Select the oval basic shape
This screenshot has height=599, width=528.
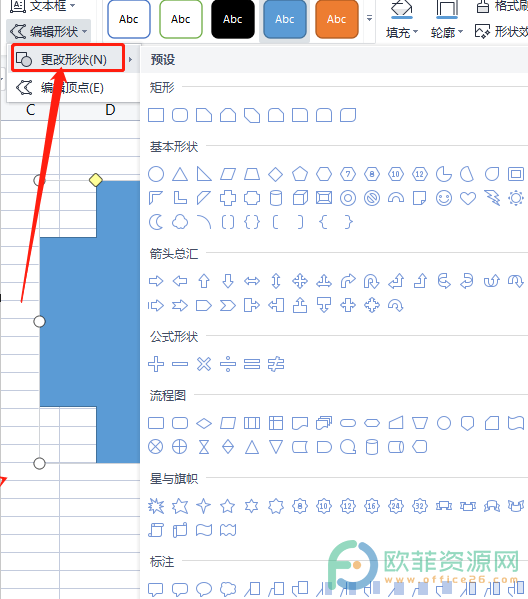tap(156, 174)
